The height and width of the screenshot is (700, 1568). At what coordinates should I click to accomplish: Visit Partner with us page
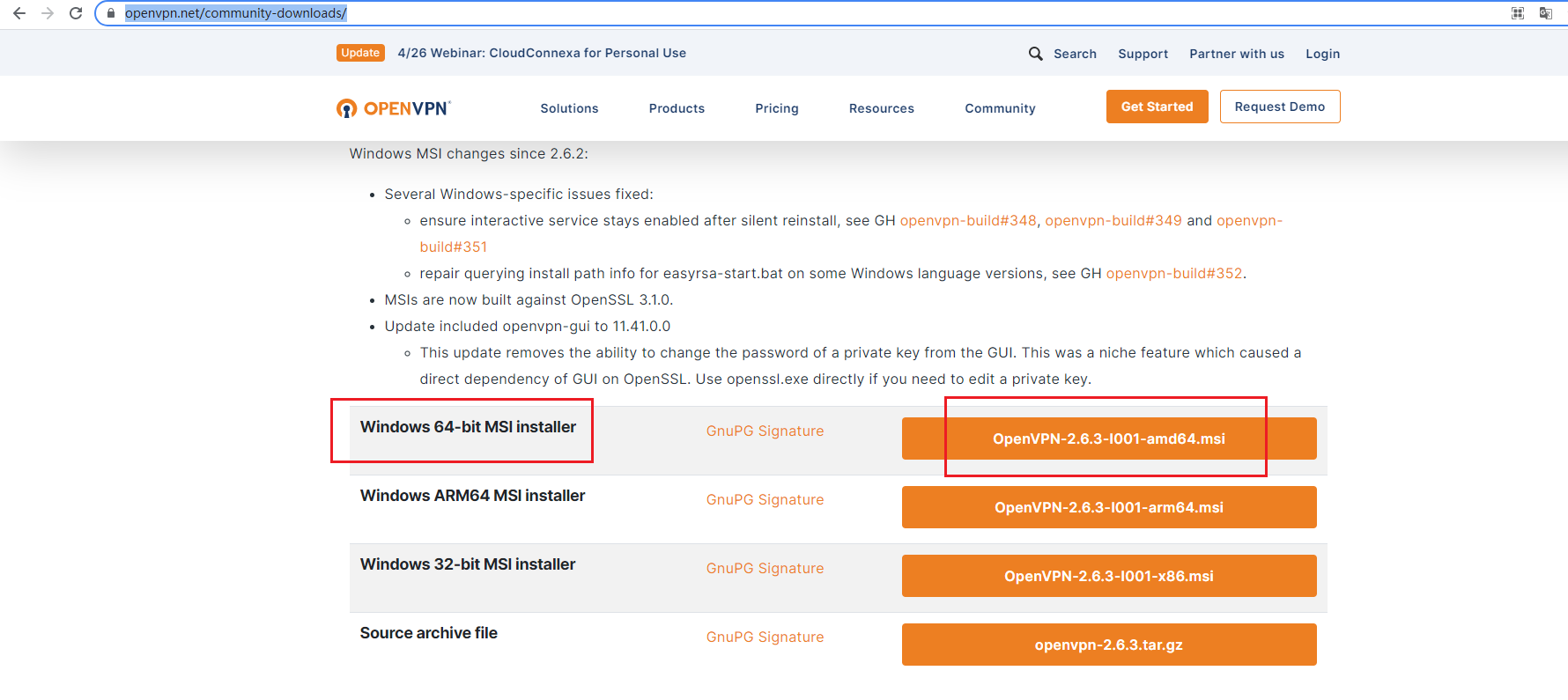tap(1237, 54)
